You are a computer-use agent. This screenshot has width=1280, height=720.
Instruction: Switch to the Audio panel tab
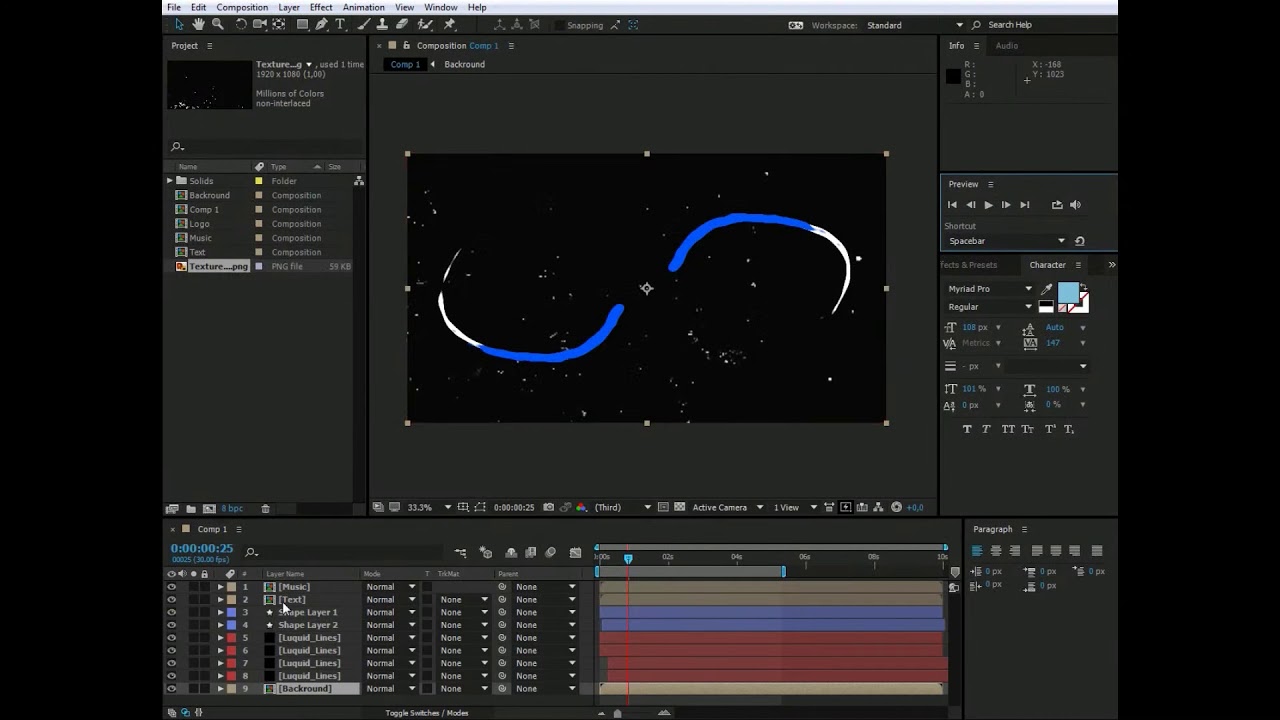(x=1007, y=46)
